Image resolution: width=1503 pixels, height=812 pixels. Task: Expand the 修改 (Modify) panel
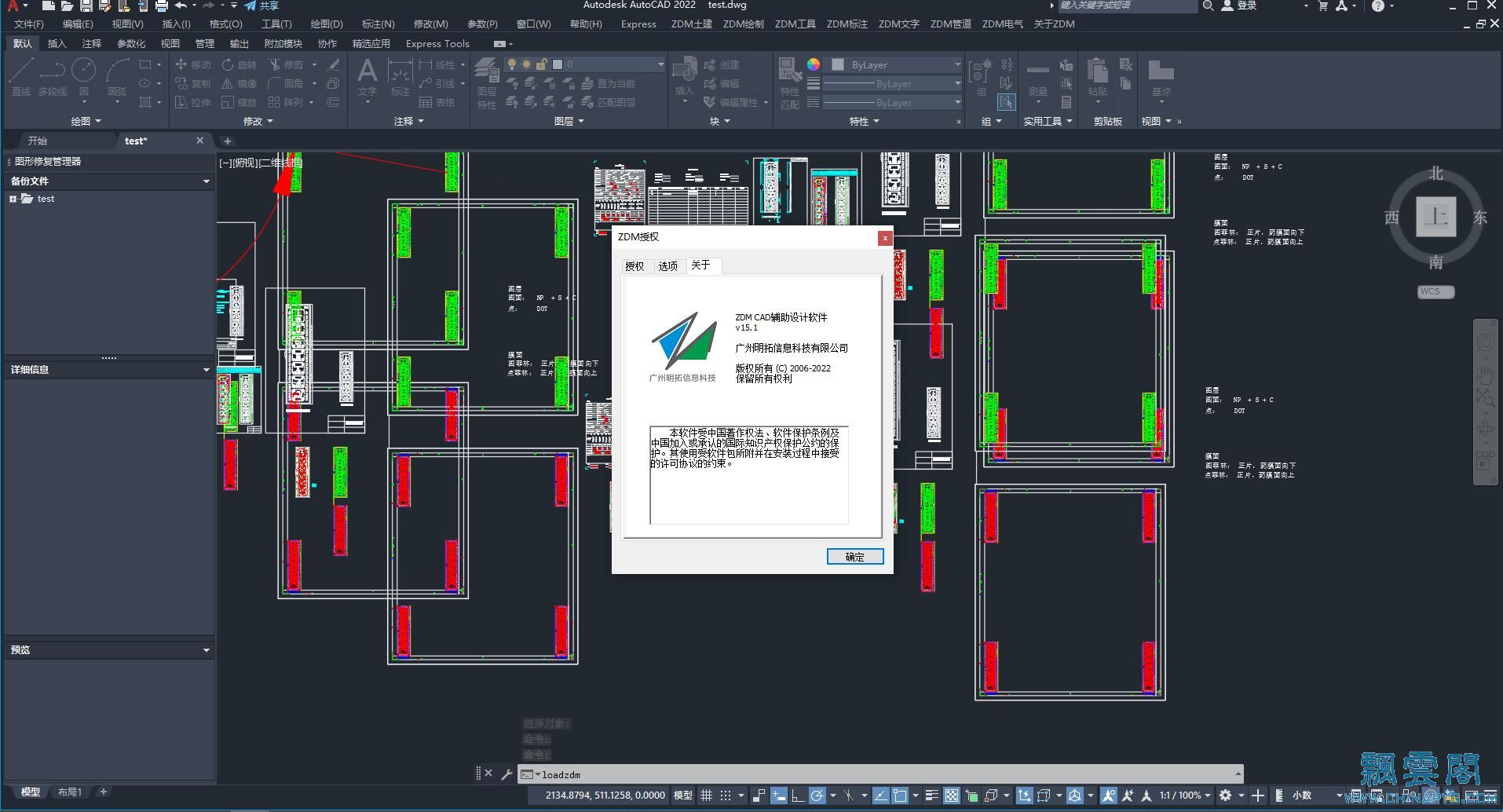(x=258, y=121)
